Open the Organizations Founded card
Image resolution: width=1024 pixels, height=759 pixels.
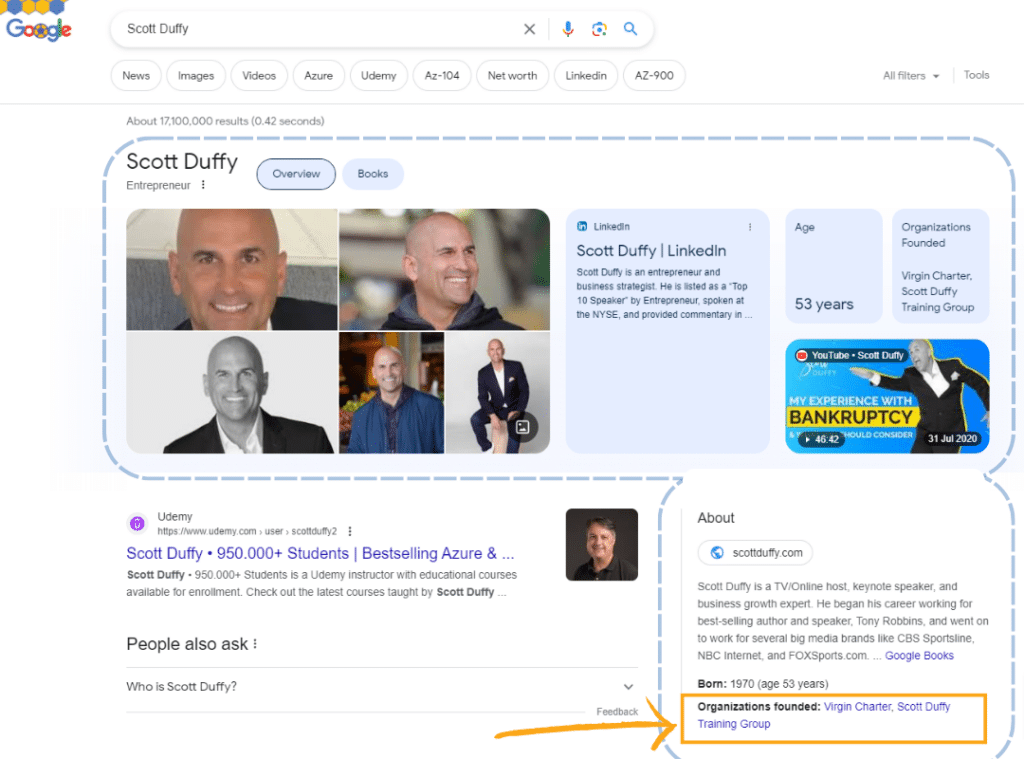click(940, 266)
